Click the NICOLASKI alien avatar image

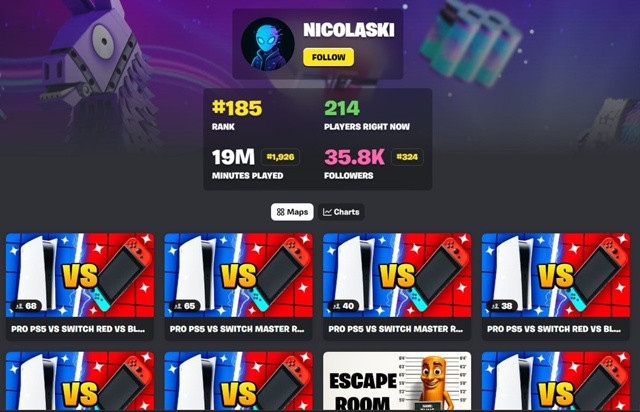point(267,44)
